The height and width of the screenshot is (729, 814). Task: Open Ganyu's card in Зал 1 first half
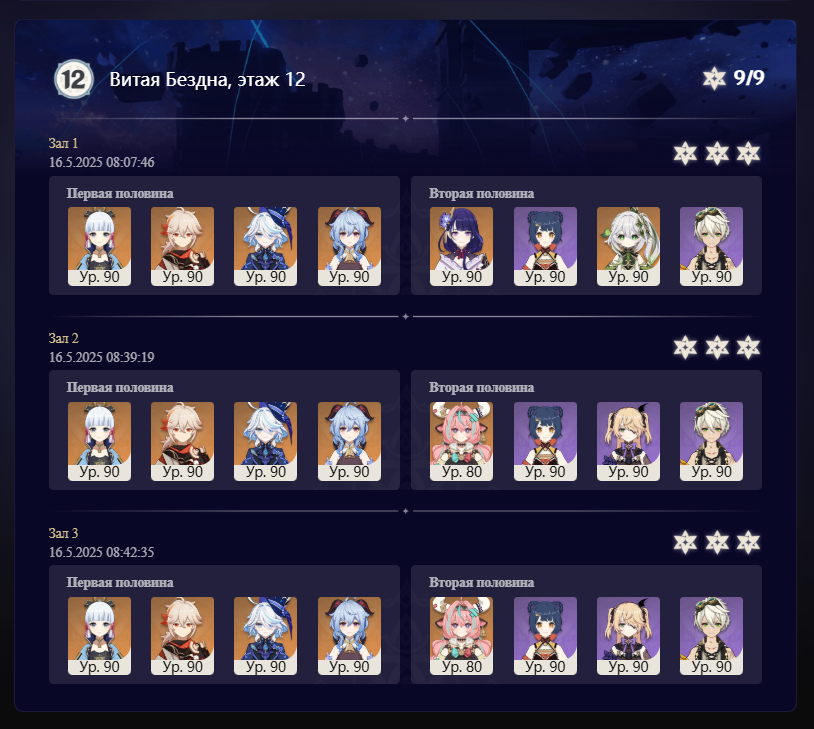click(349, 246)
